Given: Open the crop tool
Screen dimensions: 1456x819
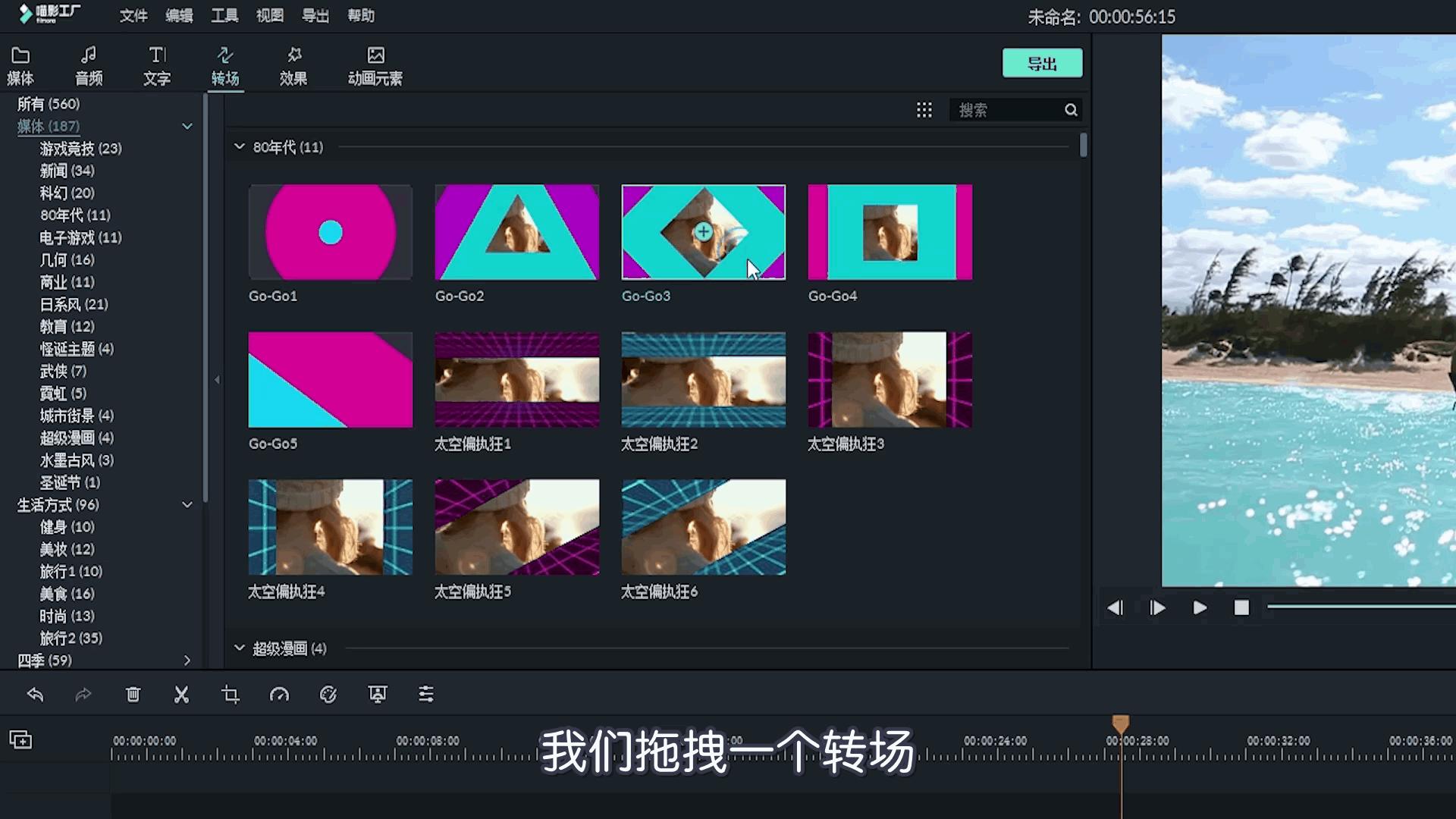Looking at the screenshot, I should coord(231,694).
